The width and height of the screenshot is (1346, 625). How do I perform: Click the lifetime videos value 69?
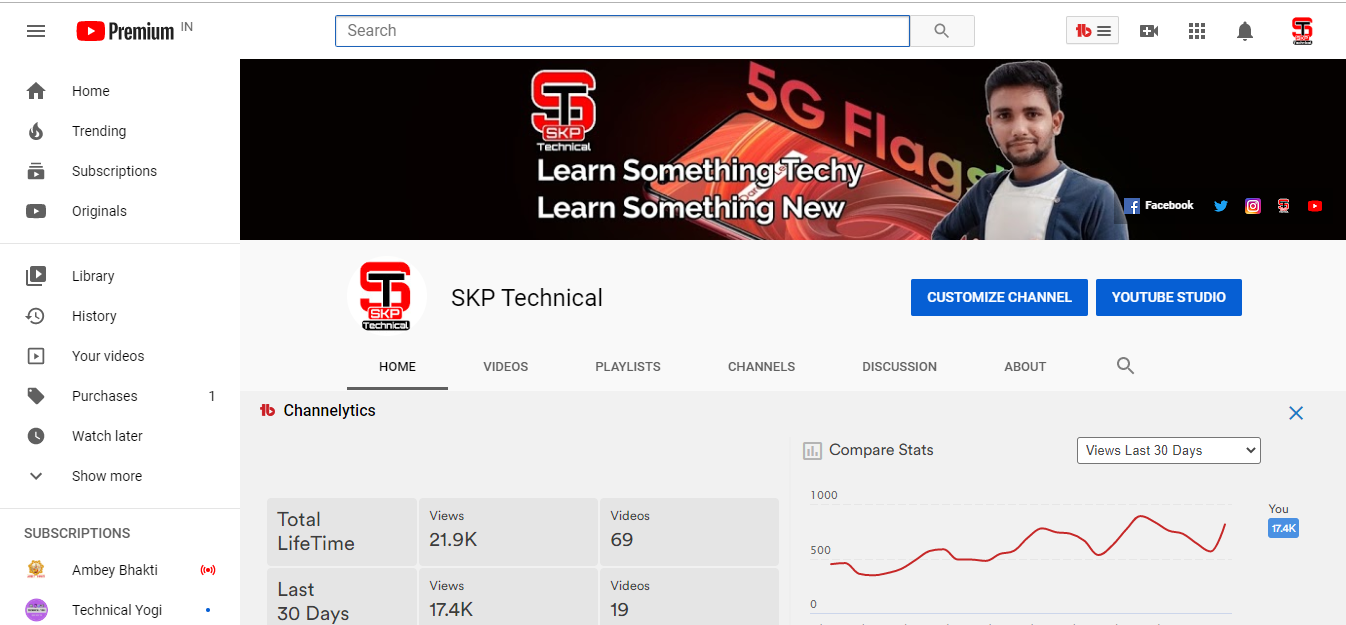click(x=622, y=540)
